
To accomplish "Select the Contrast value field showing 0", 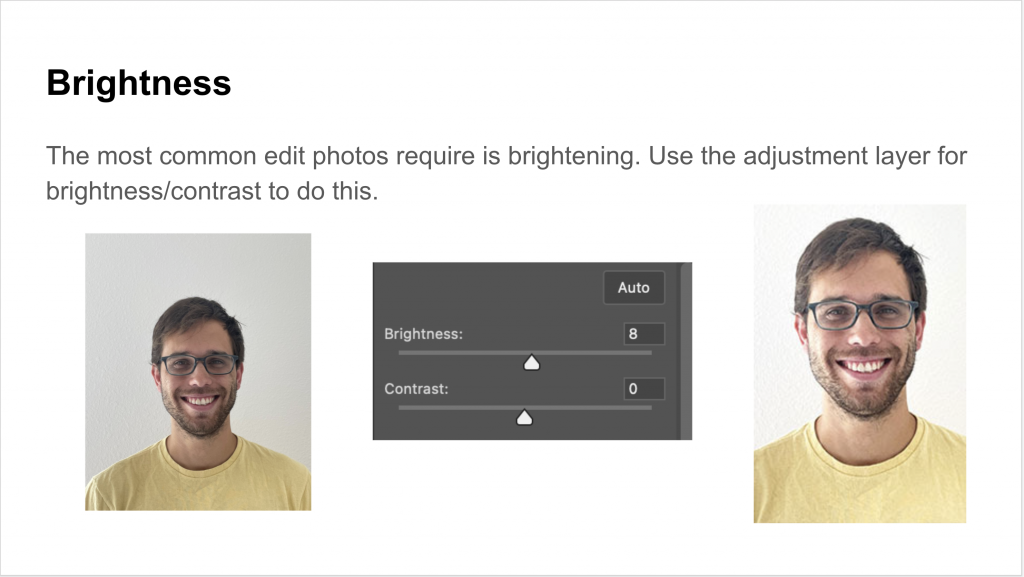I will (x=644, y=389).
